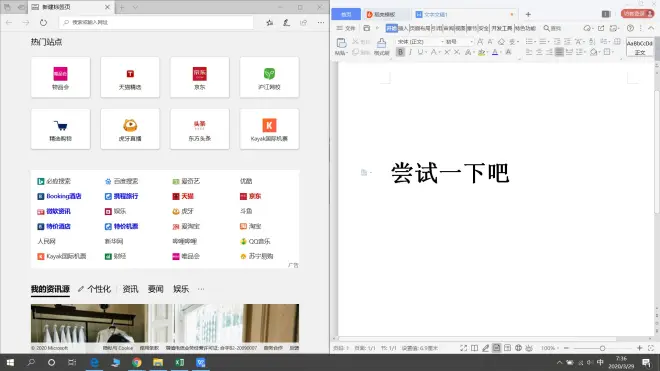Click the 查找 search button in WPS

tap(552, 28)
